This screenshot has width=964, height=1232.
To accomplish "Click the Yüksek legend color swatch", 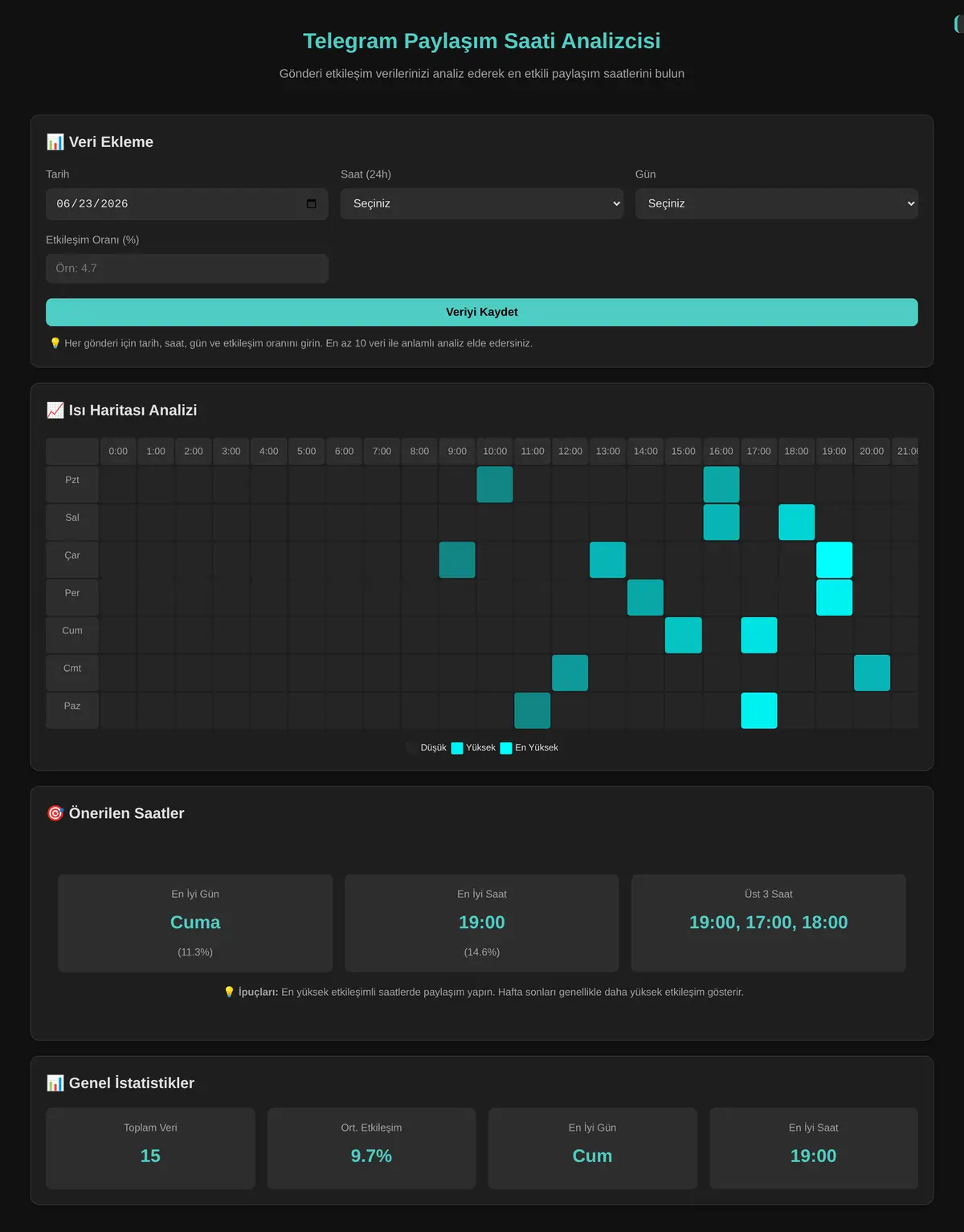I will click(x=457, y=748).
